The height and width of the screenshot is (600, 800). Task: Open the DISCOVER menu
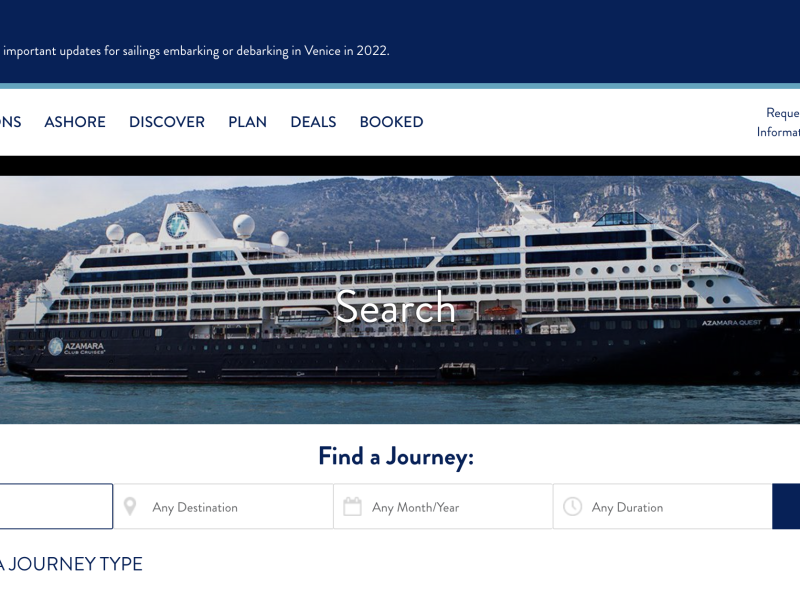[167, 122]
